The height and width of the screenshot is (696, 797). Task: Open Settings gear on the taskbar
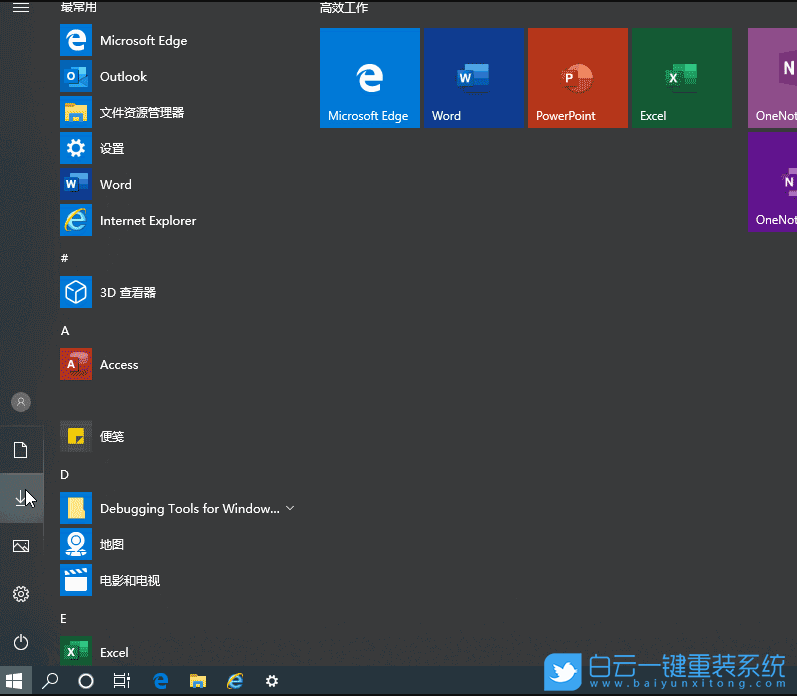click(x=272, y=681)
